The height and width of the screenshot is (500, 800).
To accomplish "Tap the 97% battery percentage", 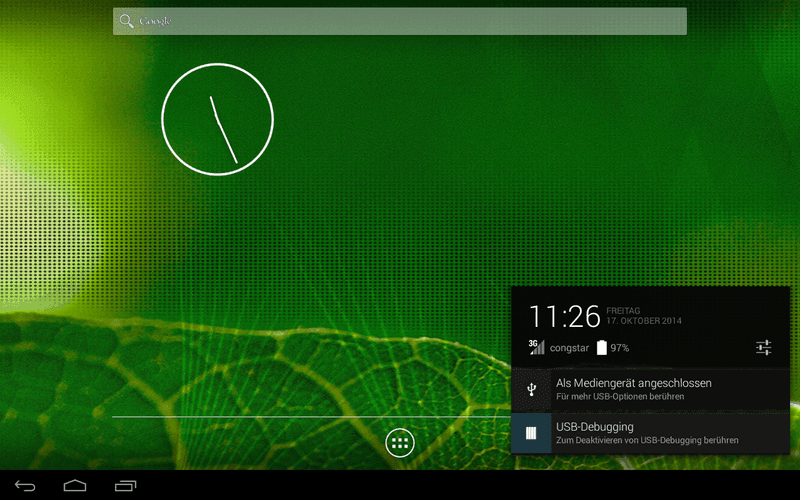I will click(619, 348).
